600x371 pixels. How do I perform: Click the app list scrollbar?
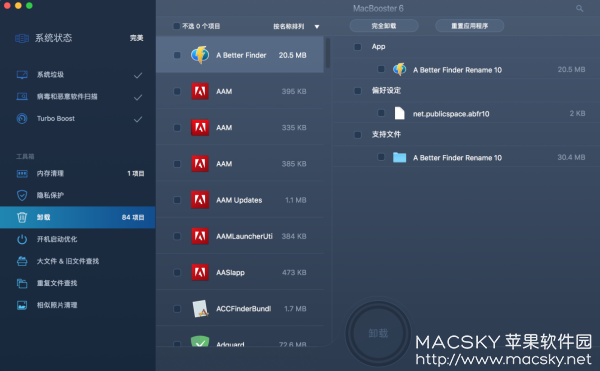328,53
